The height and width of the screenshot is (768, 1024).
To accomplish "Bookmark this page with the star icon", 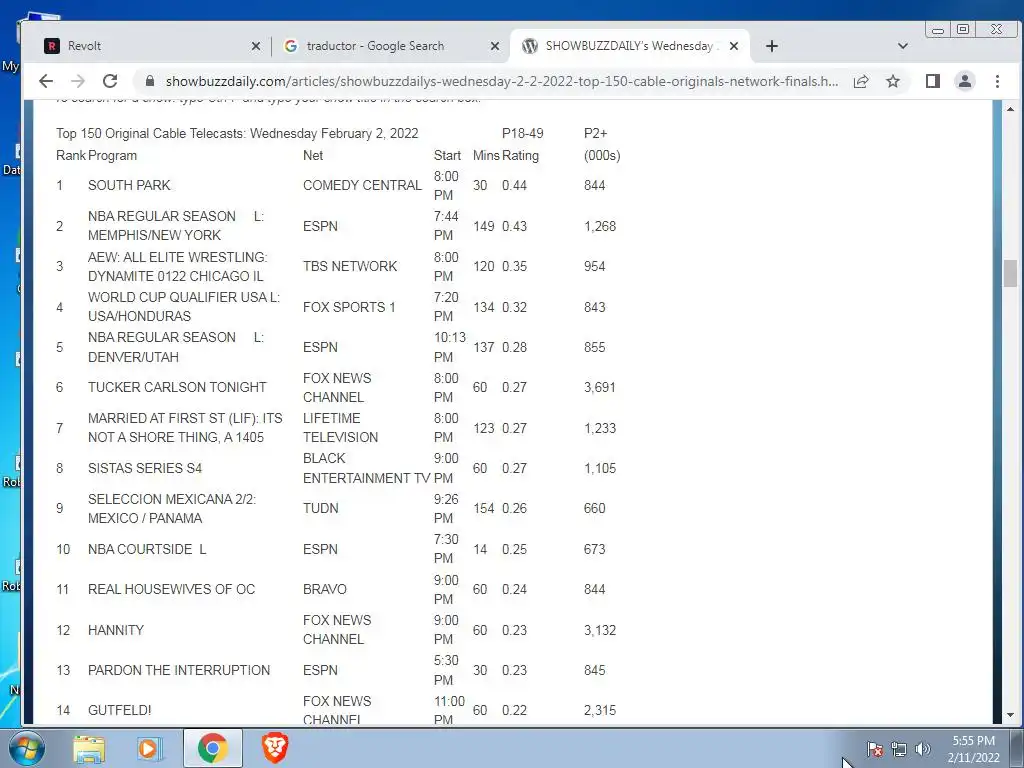I will tap(893, 81).
